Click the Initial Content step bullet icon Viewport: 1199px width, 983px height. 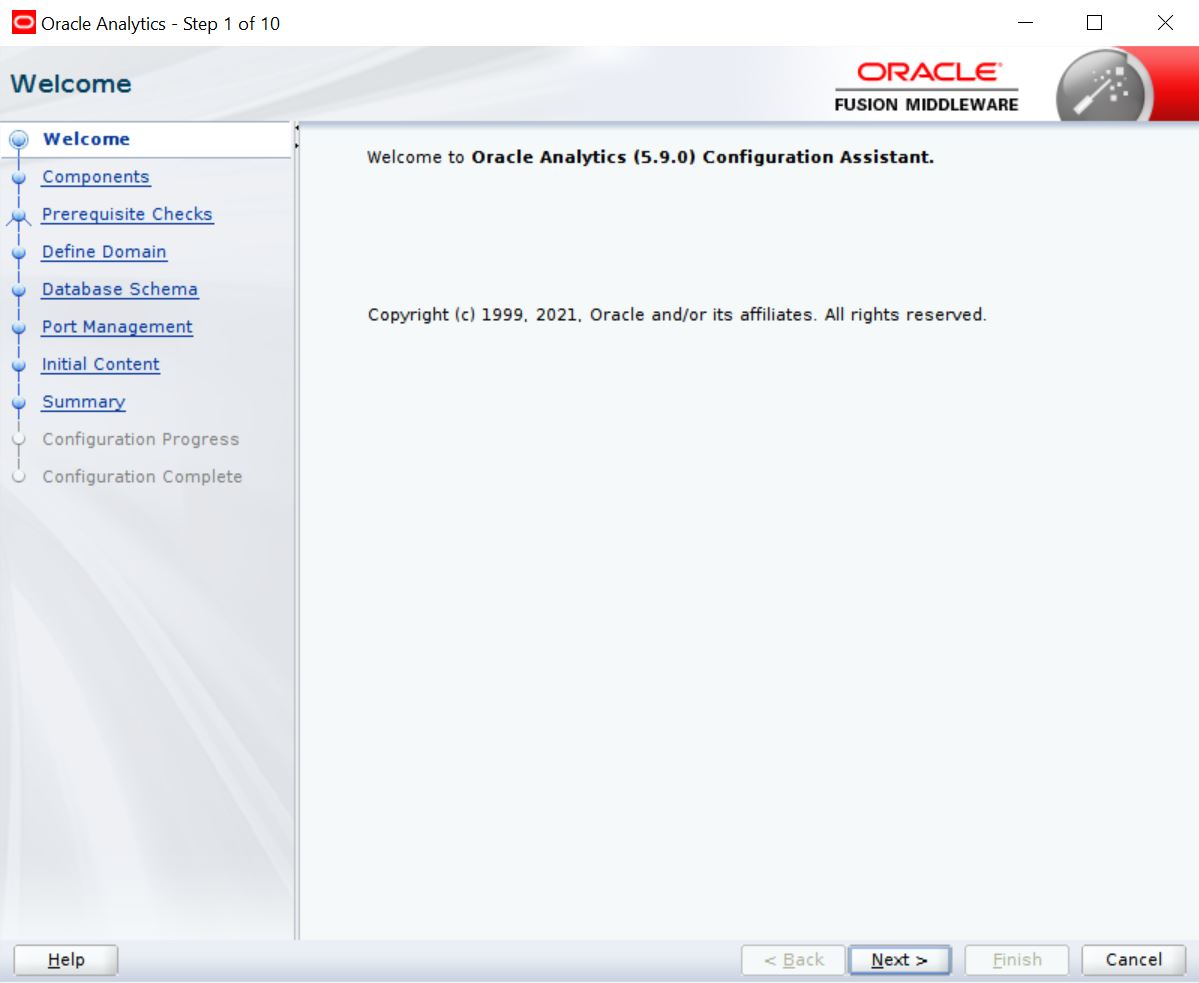coord(19,365)
